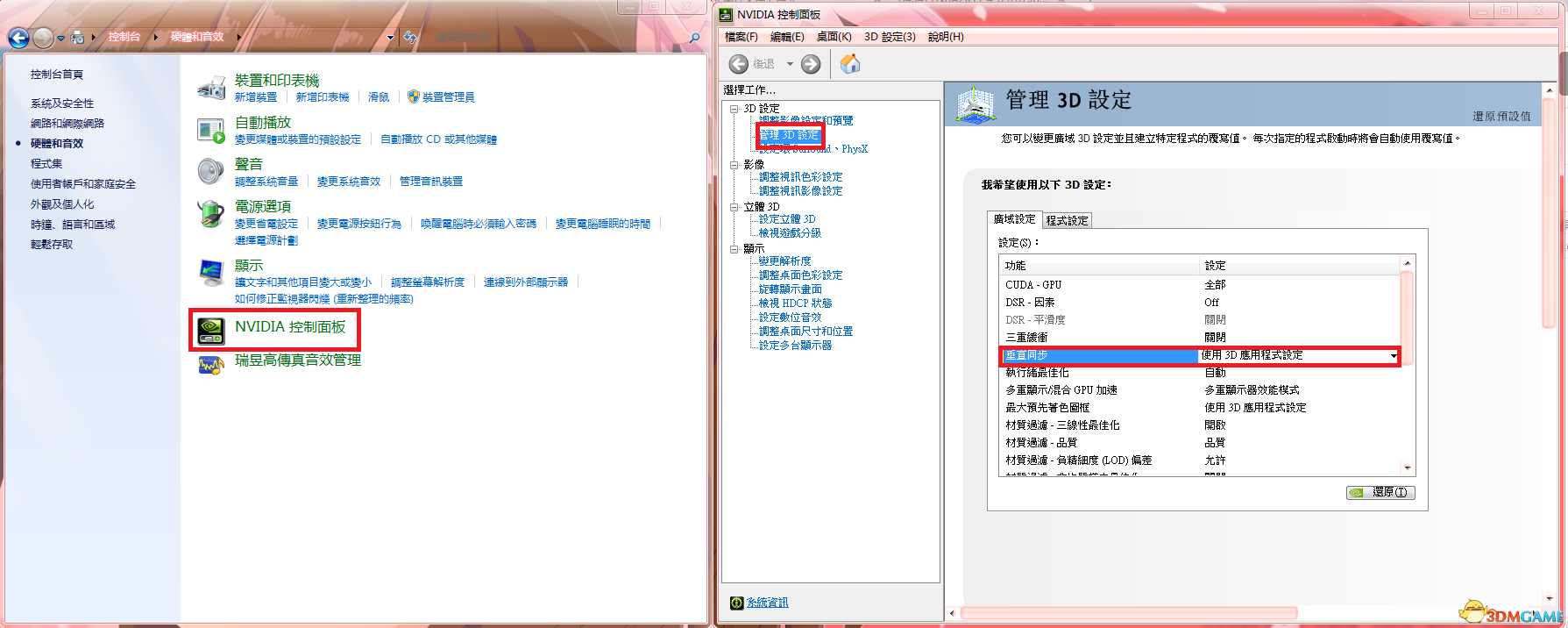
Task: Open the 3D 設定(3) menu
Action: tap(890, 37)
